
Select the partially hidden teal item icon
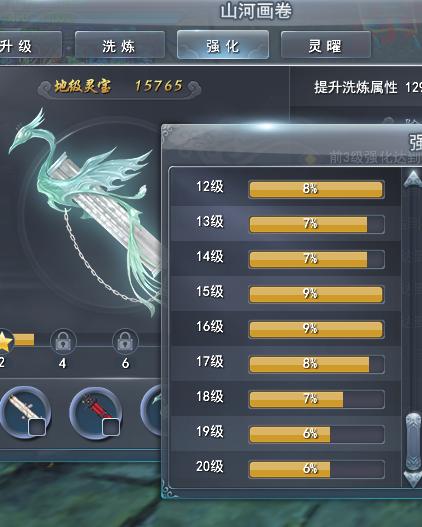(151, 411)
